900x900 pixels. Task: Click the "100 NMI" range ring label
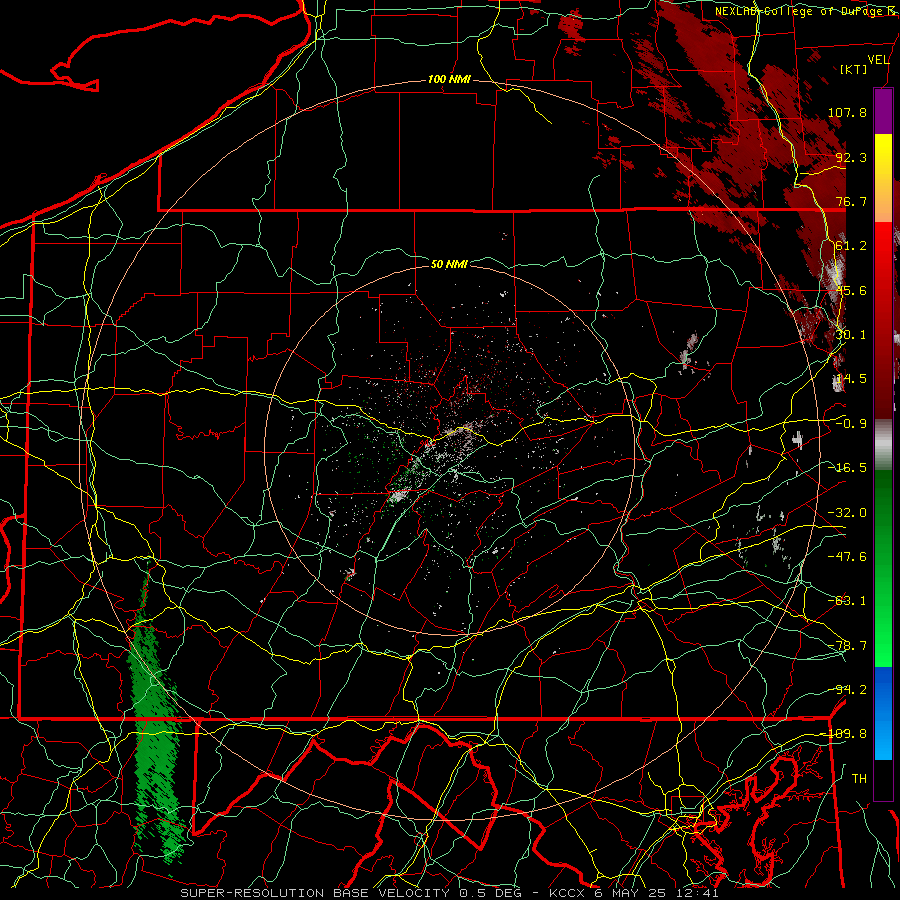(449, 79)
